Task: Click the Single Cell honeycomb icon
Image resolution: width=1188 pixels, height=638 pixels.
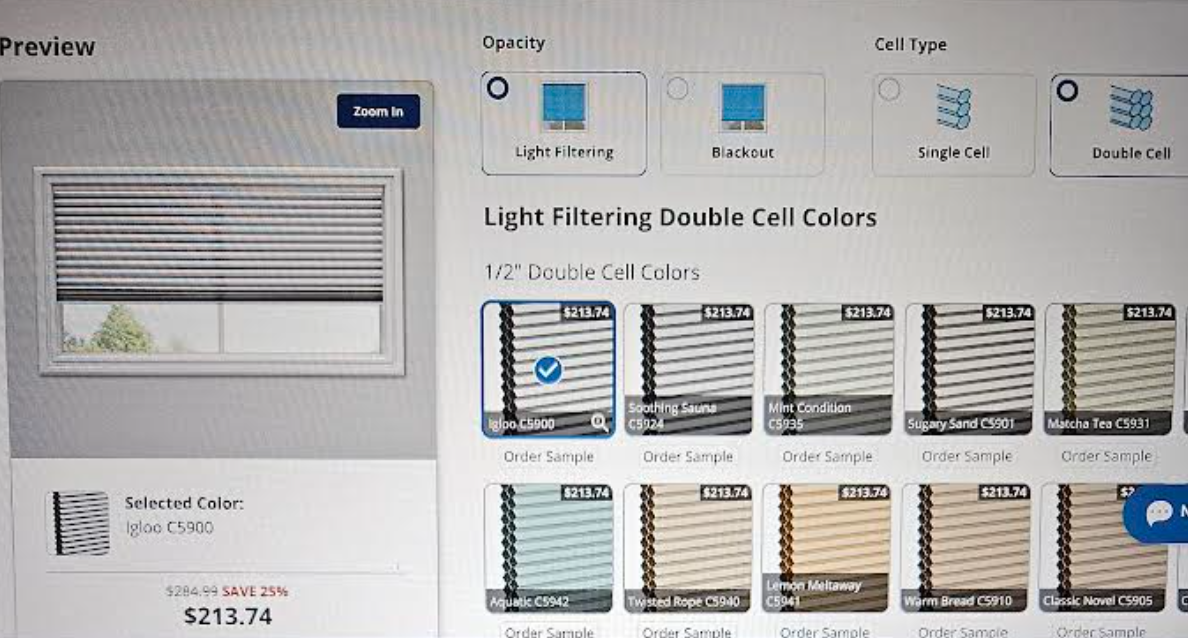Action: click(953, 107)
